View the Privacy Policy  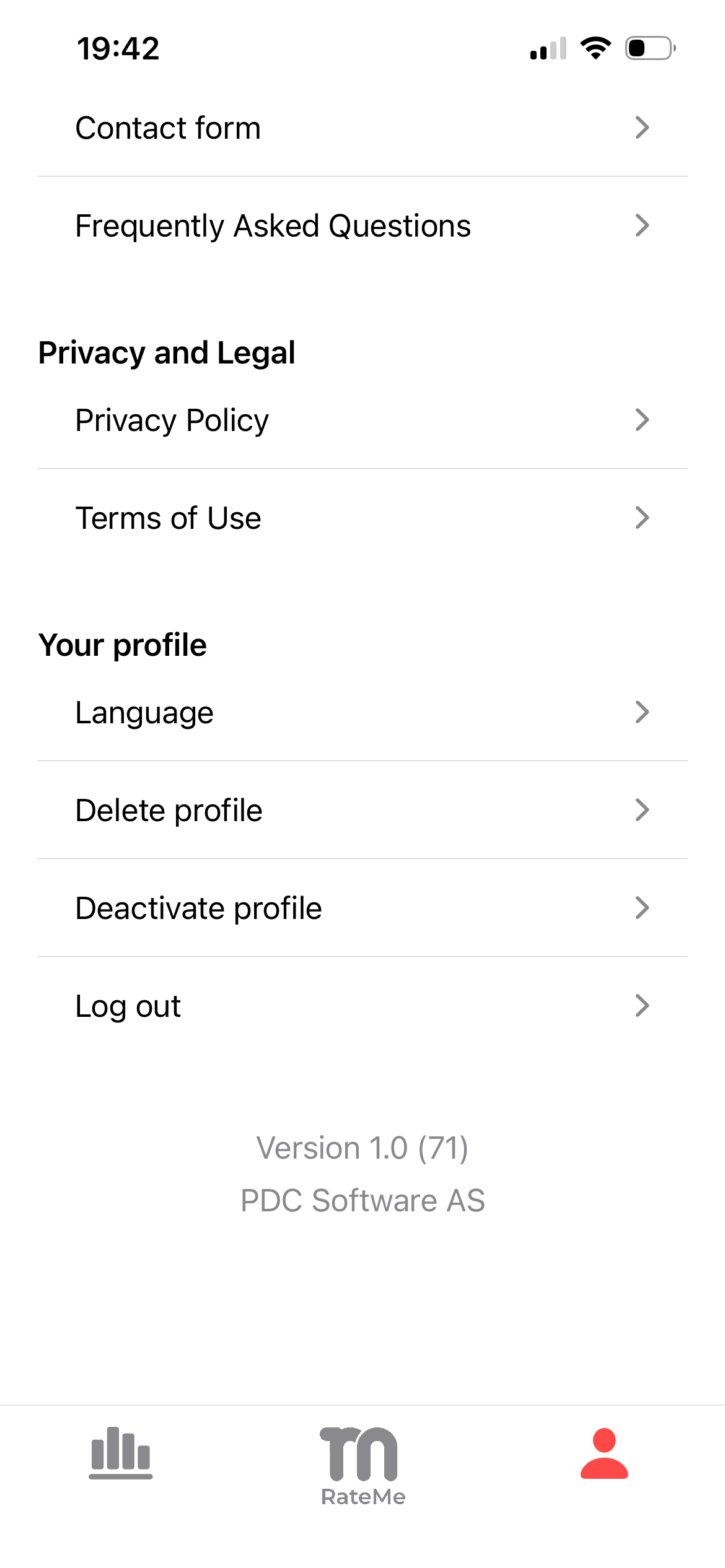(172, 420)
